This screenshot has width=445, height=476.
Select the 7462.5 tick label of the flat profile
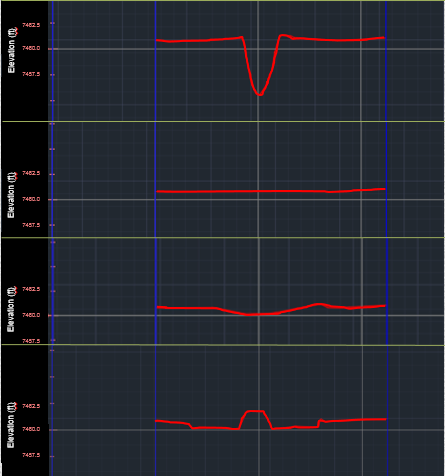click(x=31, y=173)
